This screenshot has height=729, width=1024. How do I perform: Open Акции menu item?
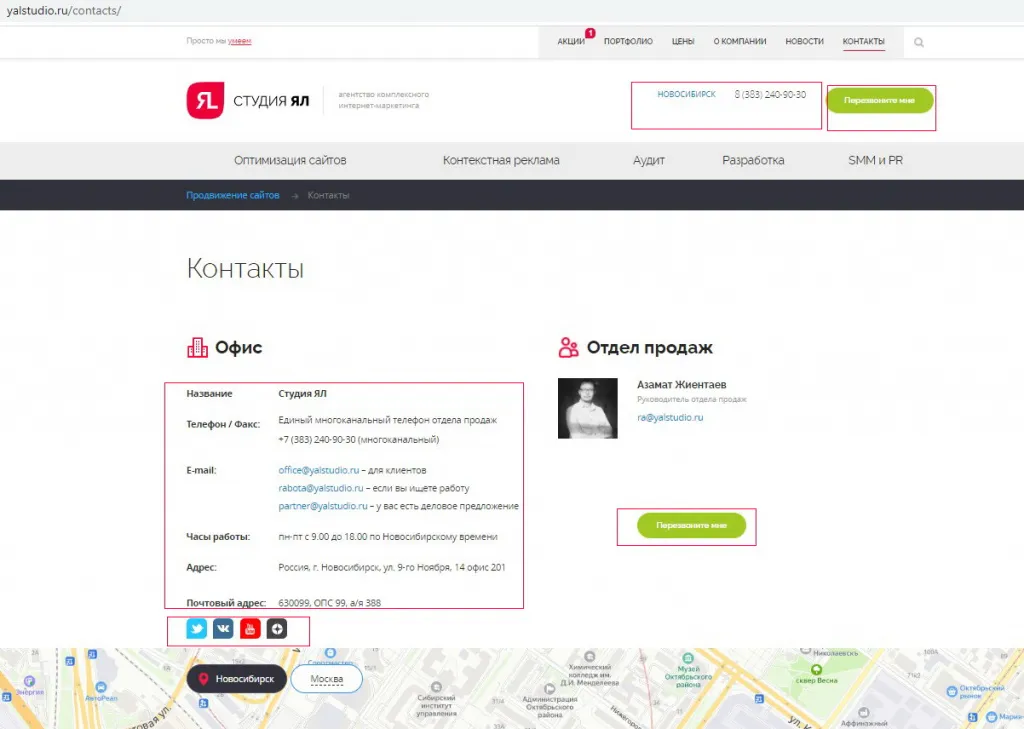click(571, 41)
